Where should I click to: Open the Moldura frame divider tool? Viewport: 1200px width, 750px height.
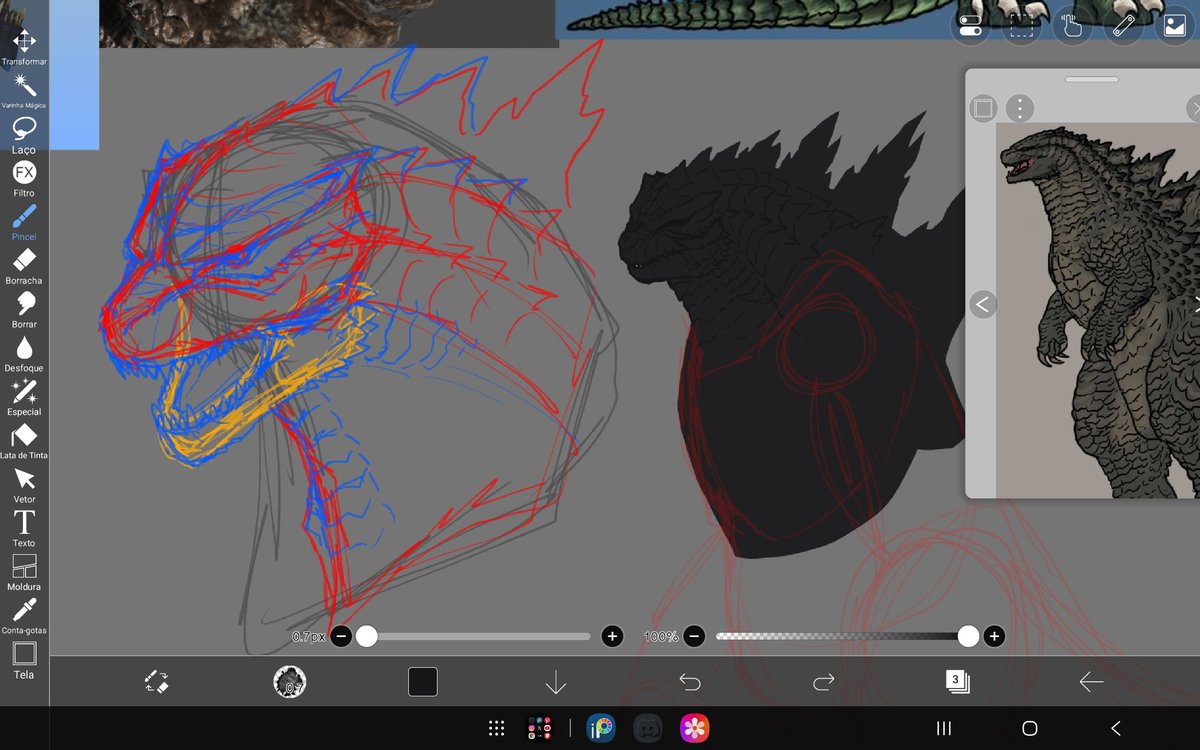[24, 572]
